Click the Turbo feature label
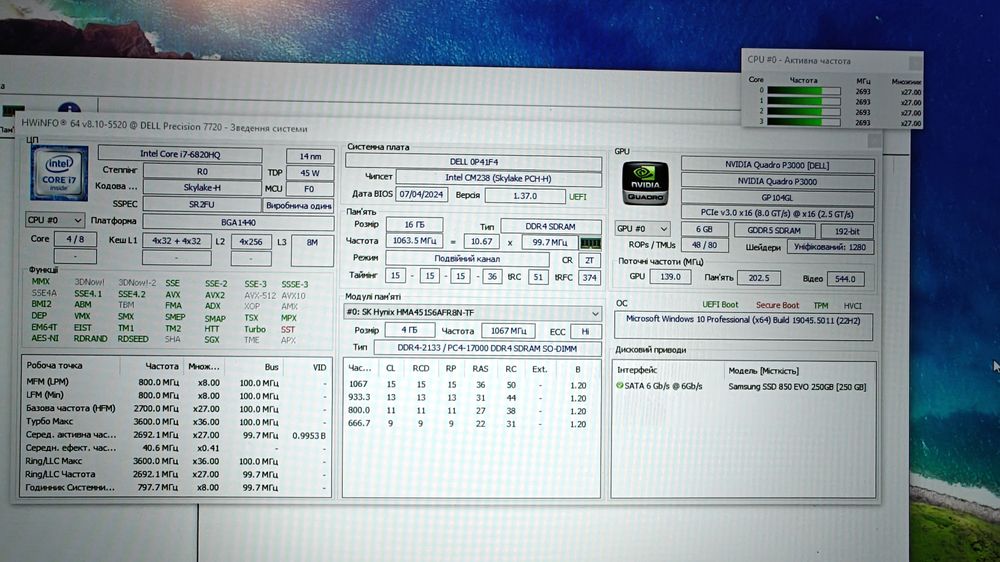Image resolution: width=1000 pixels, height=562 pixels. (x=254, y=330)
